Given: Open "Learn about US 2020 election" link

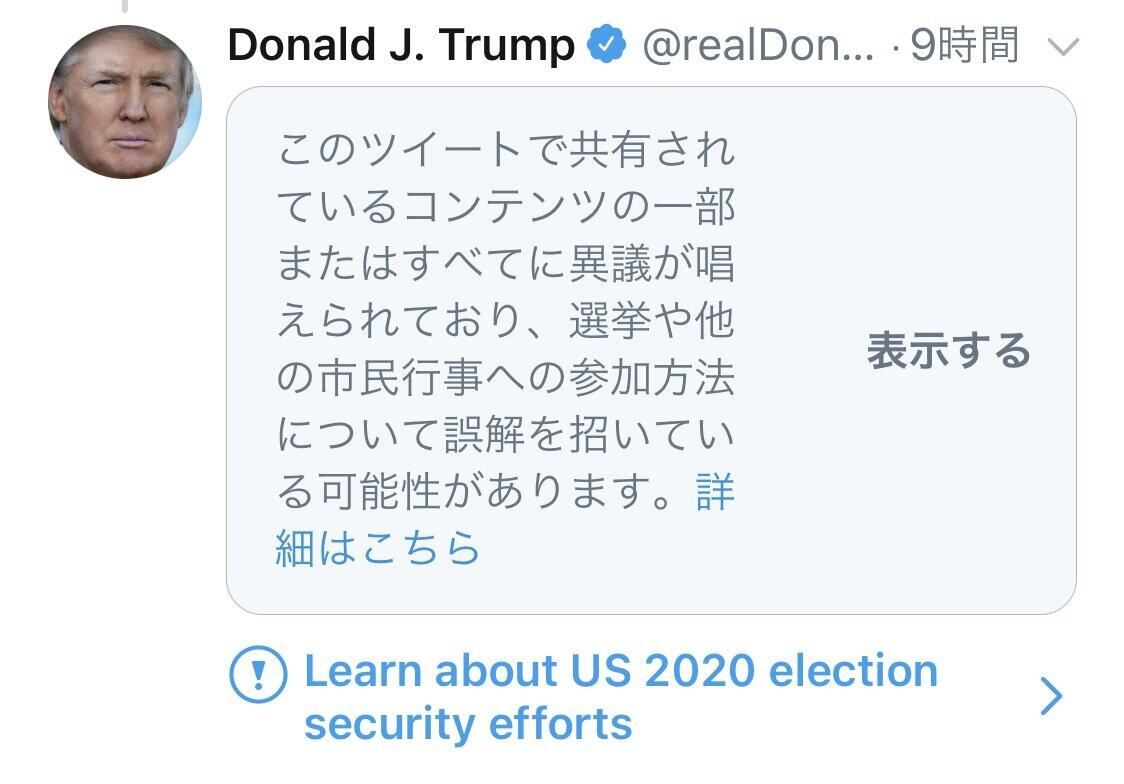Looking at the screenshot, I should [x=620, y=670].
